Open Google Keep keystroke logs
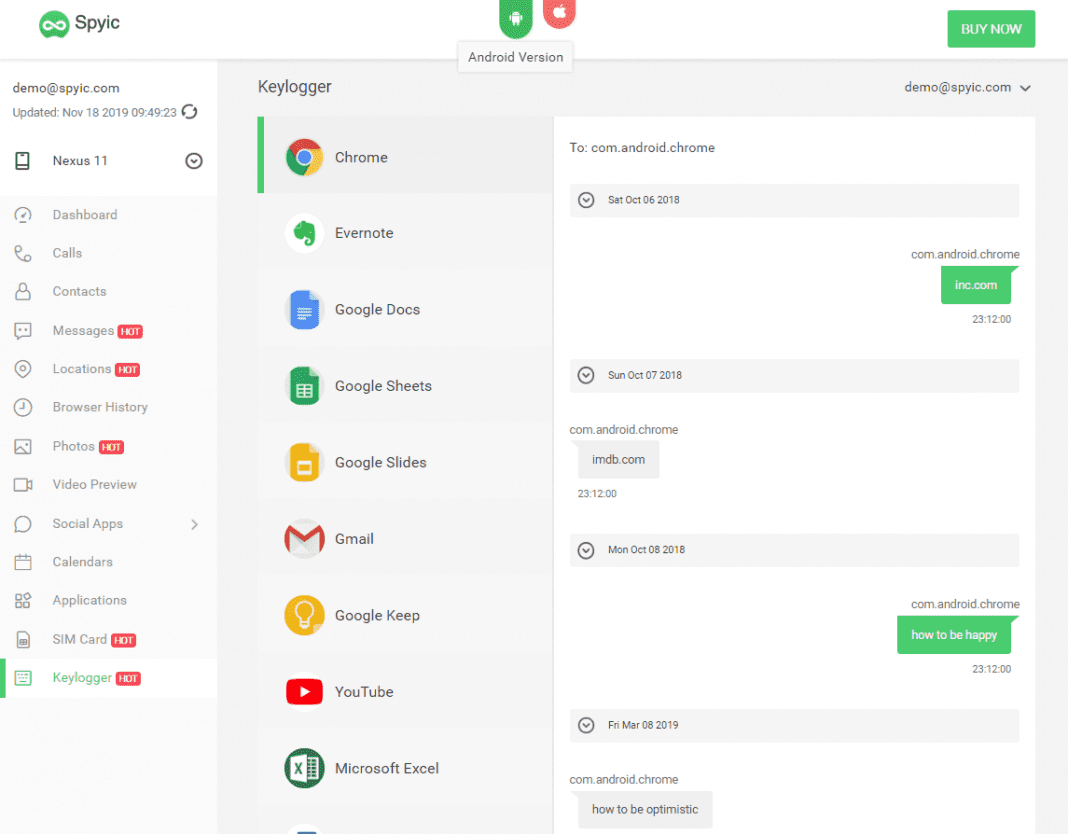 pos(376,615)
